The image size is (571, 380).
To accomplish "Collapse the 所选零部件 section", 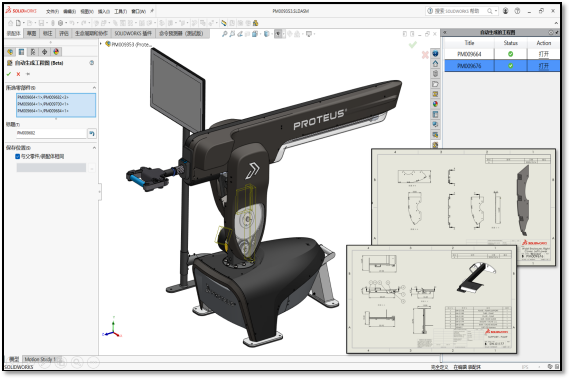I will pyautogui.click(x=94, y=88).
